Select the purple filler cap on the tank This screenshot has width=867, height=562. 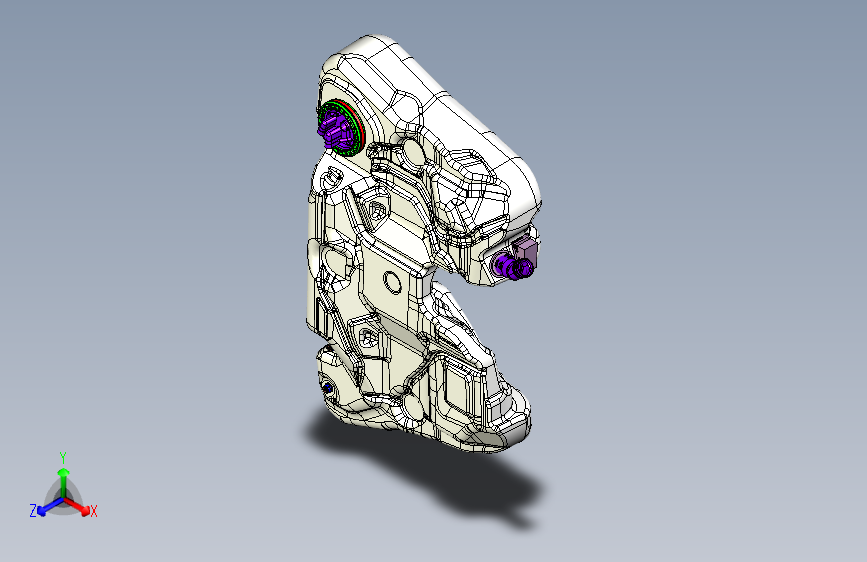[x=335, y=128]
